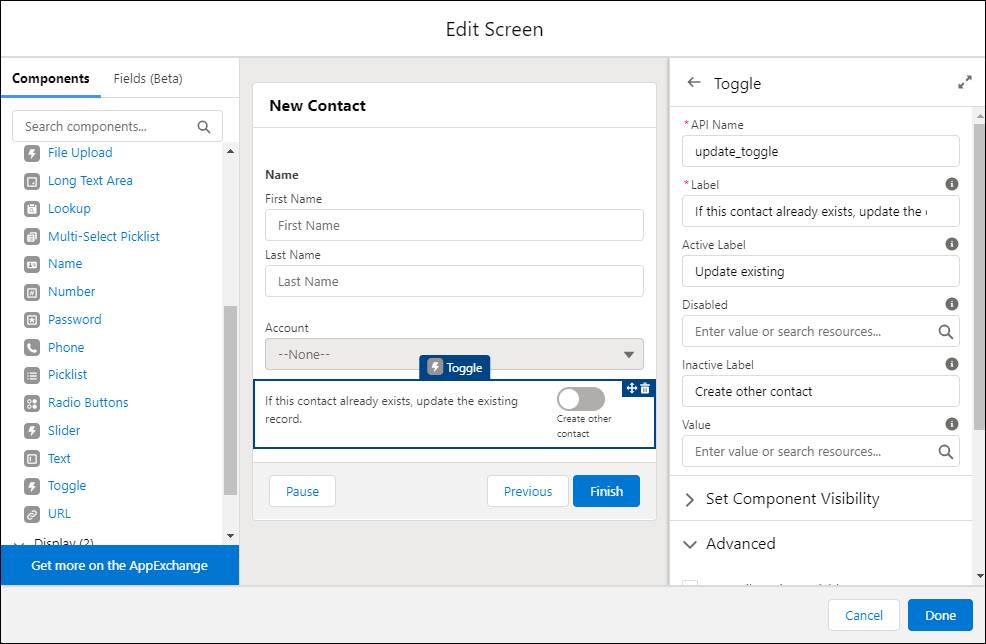Screen dimensions: 986x644
Task: Click inside the API Name input field
Action: click(819, 150)
